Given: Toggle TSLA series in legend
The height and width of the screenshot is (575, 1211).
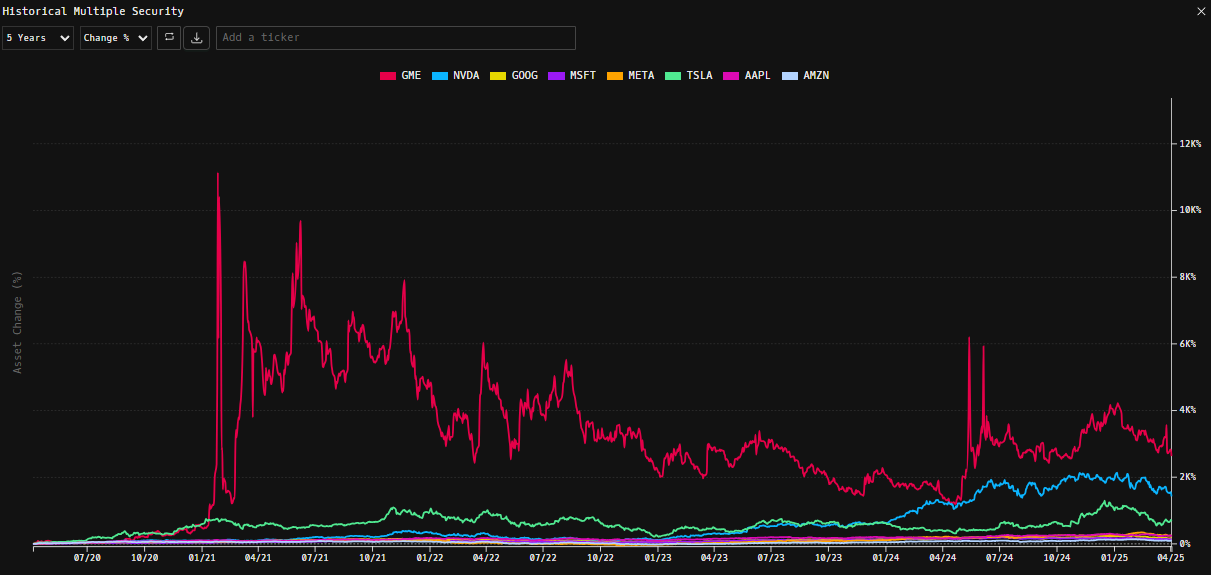Looking at the screenshot, I should click(689, 76).
